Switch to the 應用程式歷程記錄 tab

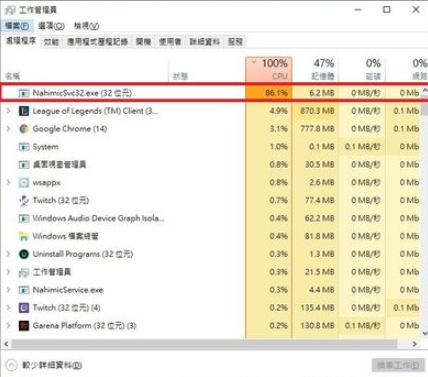pyautogui.click(x=97, y=42)
